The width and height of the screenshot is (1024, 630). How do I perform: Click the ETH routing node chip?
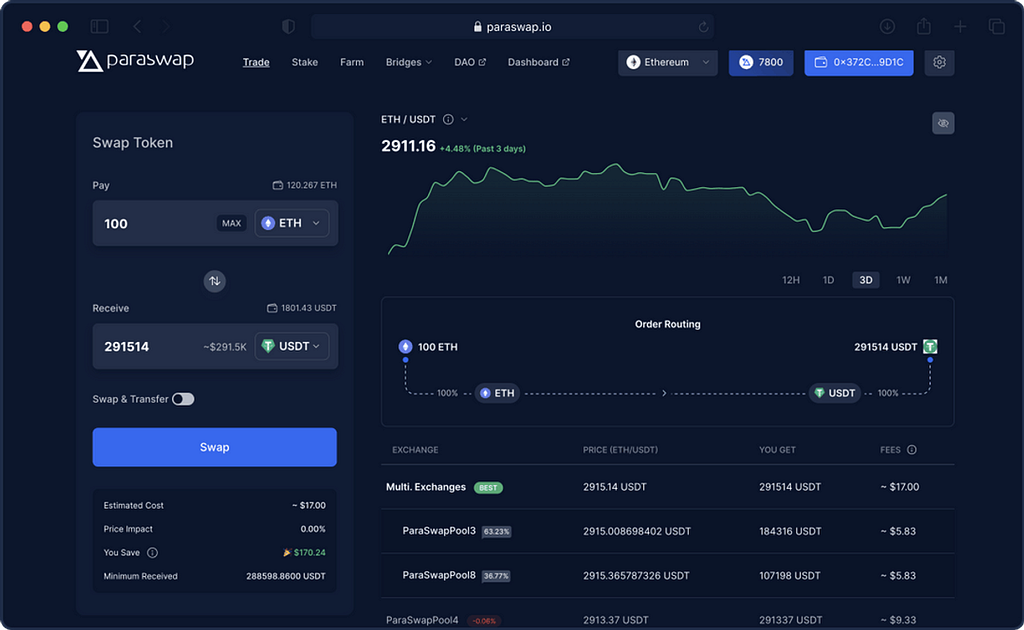coord(498,393)
